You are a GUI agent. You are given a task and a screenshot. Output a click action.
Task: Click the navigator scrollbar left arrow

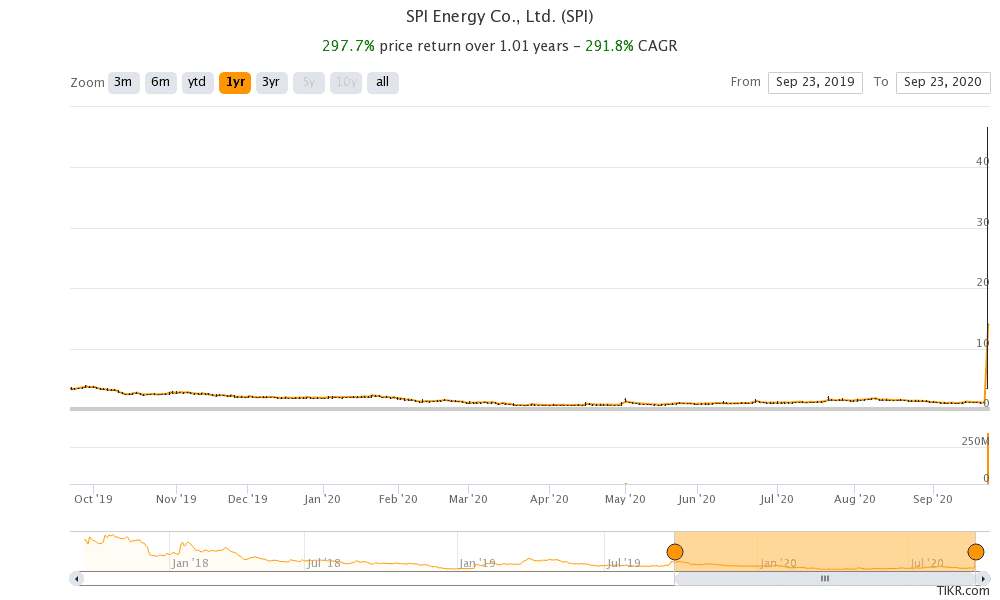pyautogui.click(x=77, y=579)
